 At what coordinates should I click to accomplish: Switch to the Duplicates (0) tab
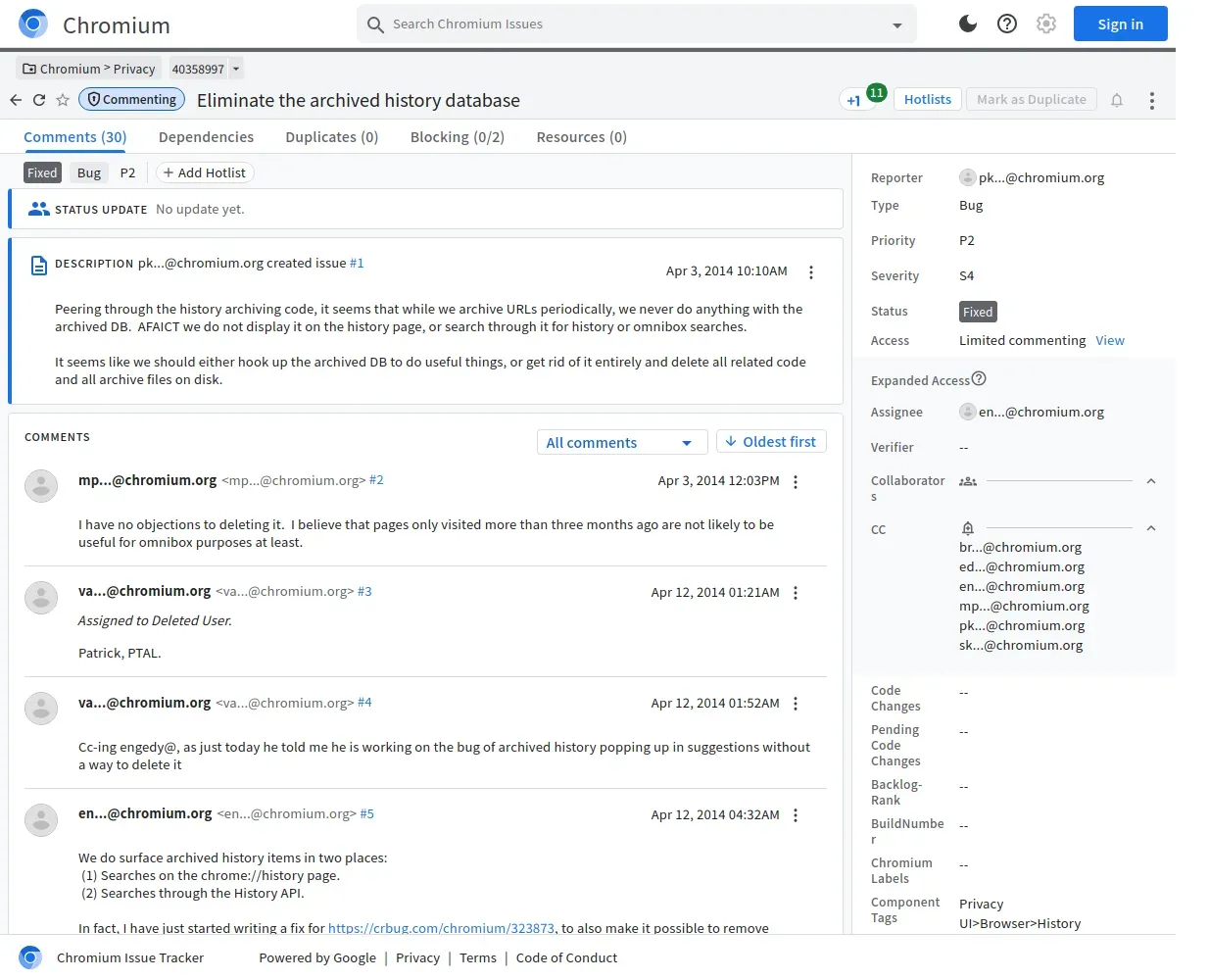(x=331, y=137)
